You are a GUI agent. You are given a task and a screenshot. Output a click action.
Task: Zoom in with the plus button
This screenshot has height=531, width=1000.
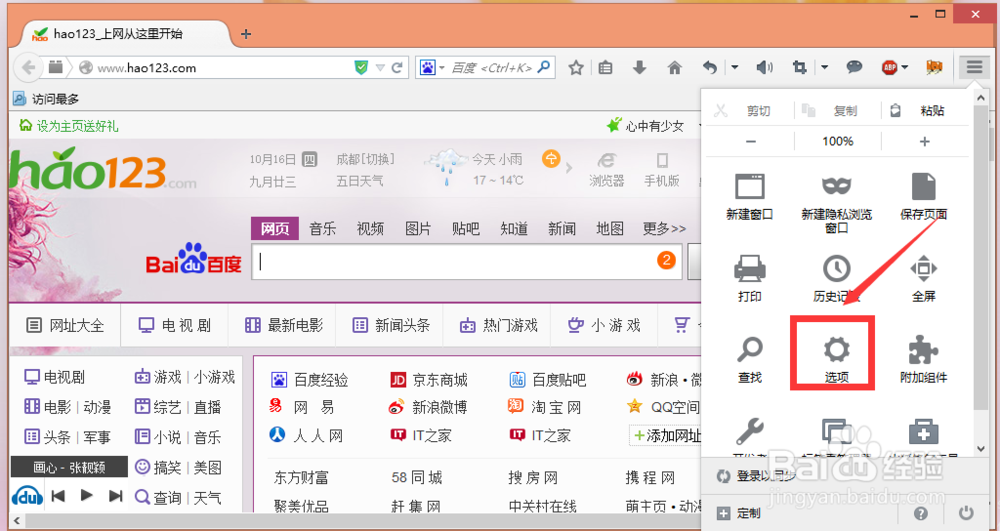click(925, 142)
